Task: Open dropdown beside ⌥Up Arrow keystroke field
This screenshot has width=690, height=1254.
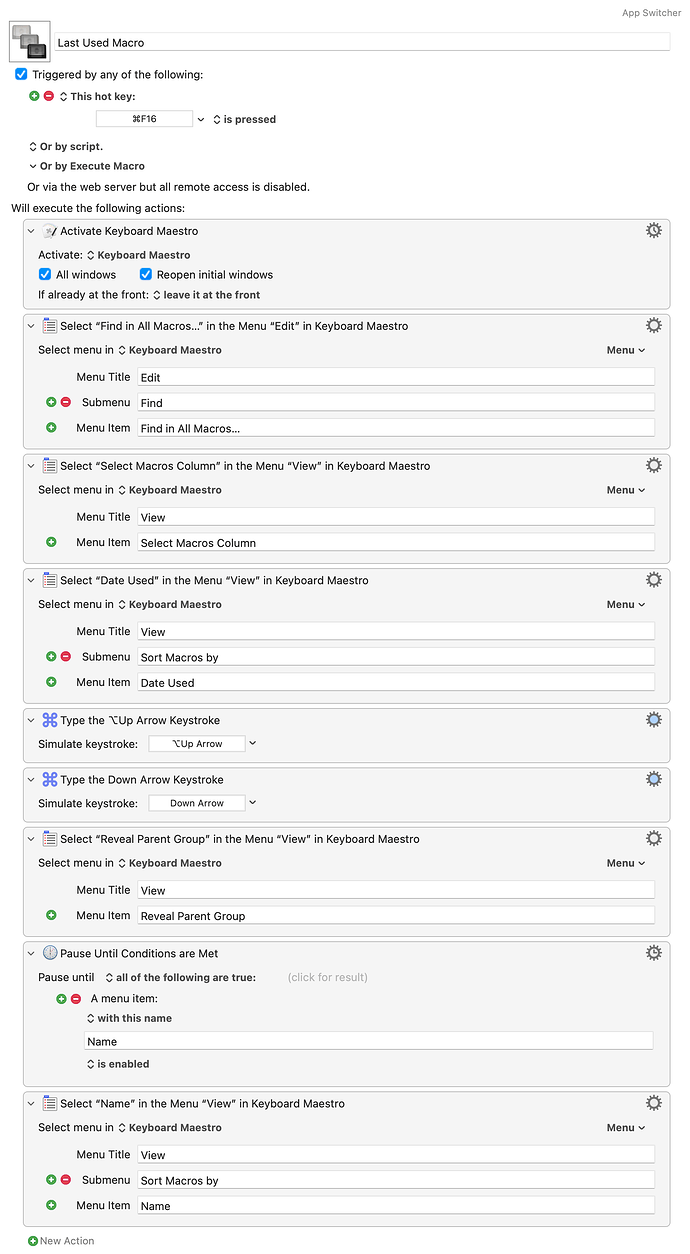Action: 253,743
